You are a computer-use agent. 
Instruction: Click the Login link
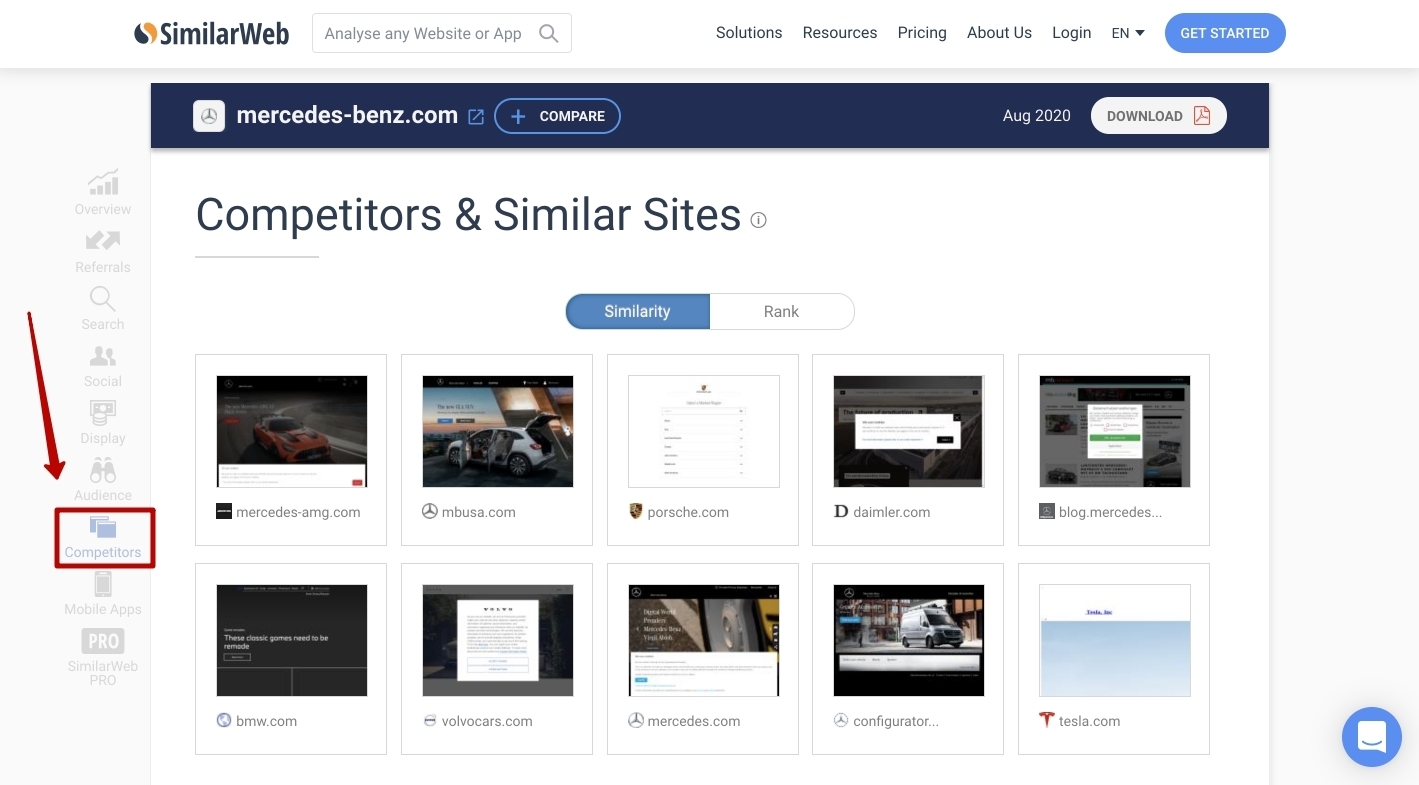(x=1072, y=33)
